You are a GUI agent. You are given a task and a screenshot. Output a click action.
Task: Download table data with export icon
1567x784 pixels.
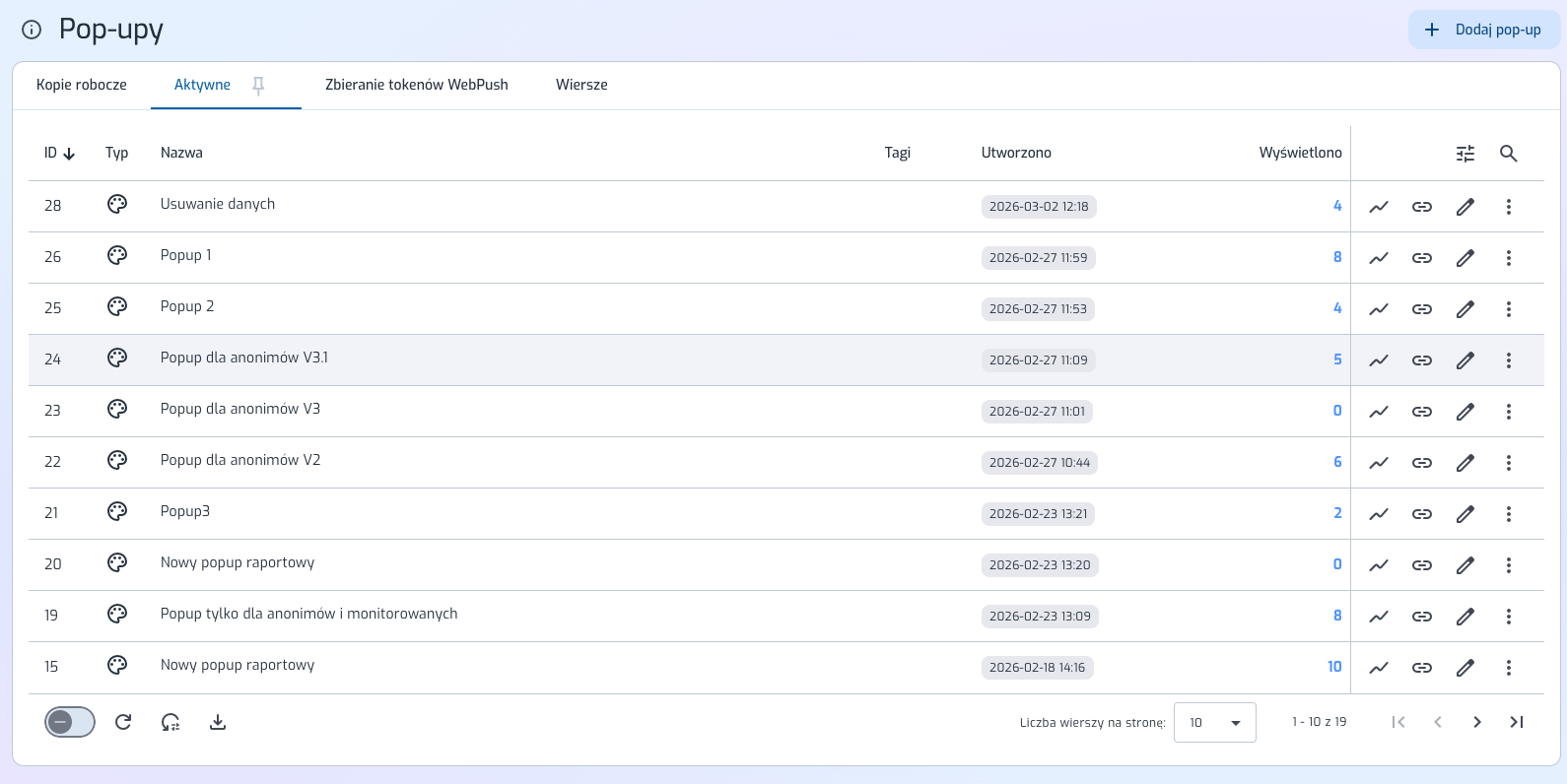(x=218, y=723)
